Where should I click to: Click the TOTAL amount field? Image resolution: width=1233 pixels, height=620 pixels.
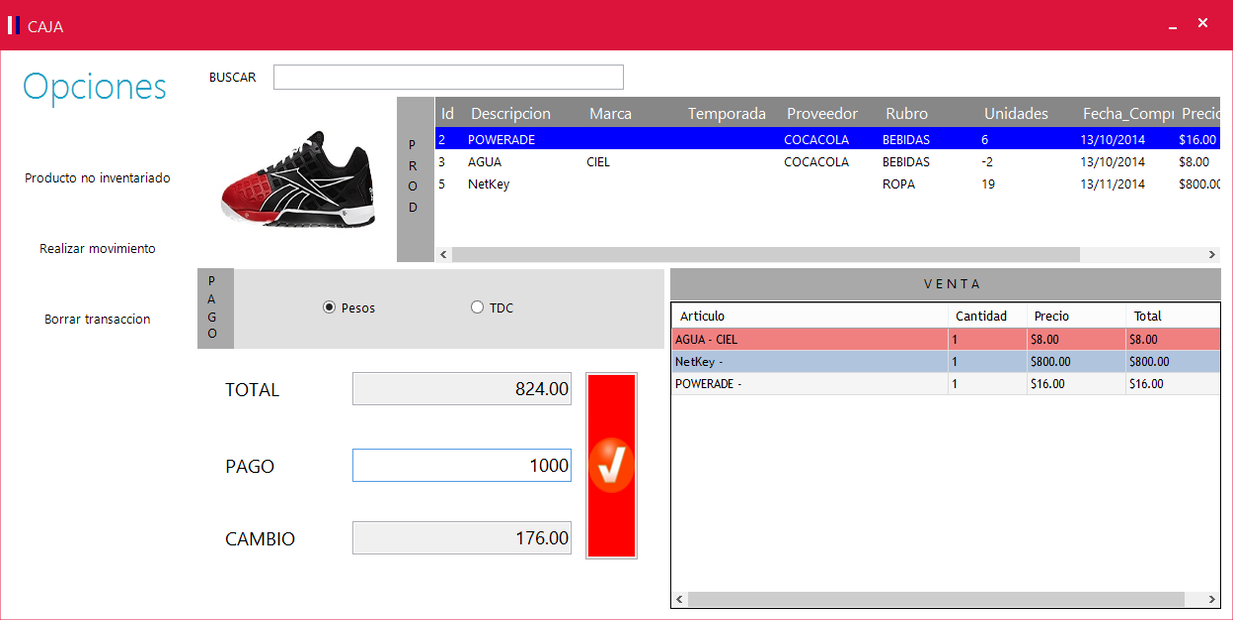coord(462,389)
